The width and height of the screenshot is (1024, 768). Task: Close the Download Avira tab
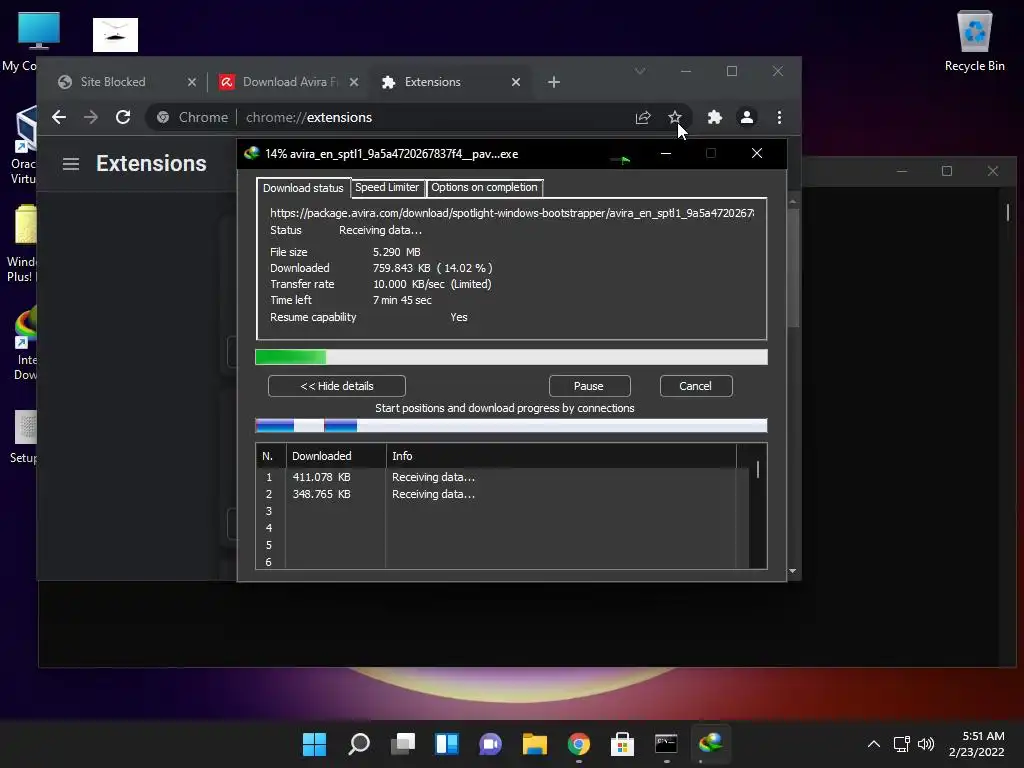[353, 82]
